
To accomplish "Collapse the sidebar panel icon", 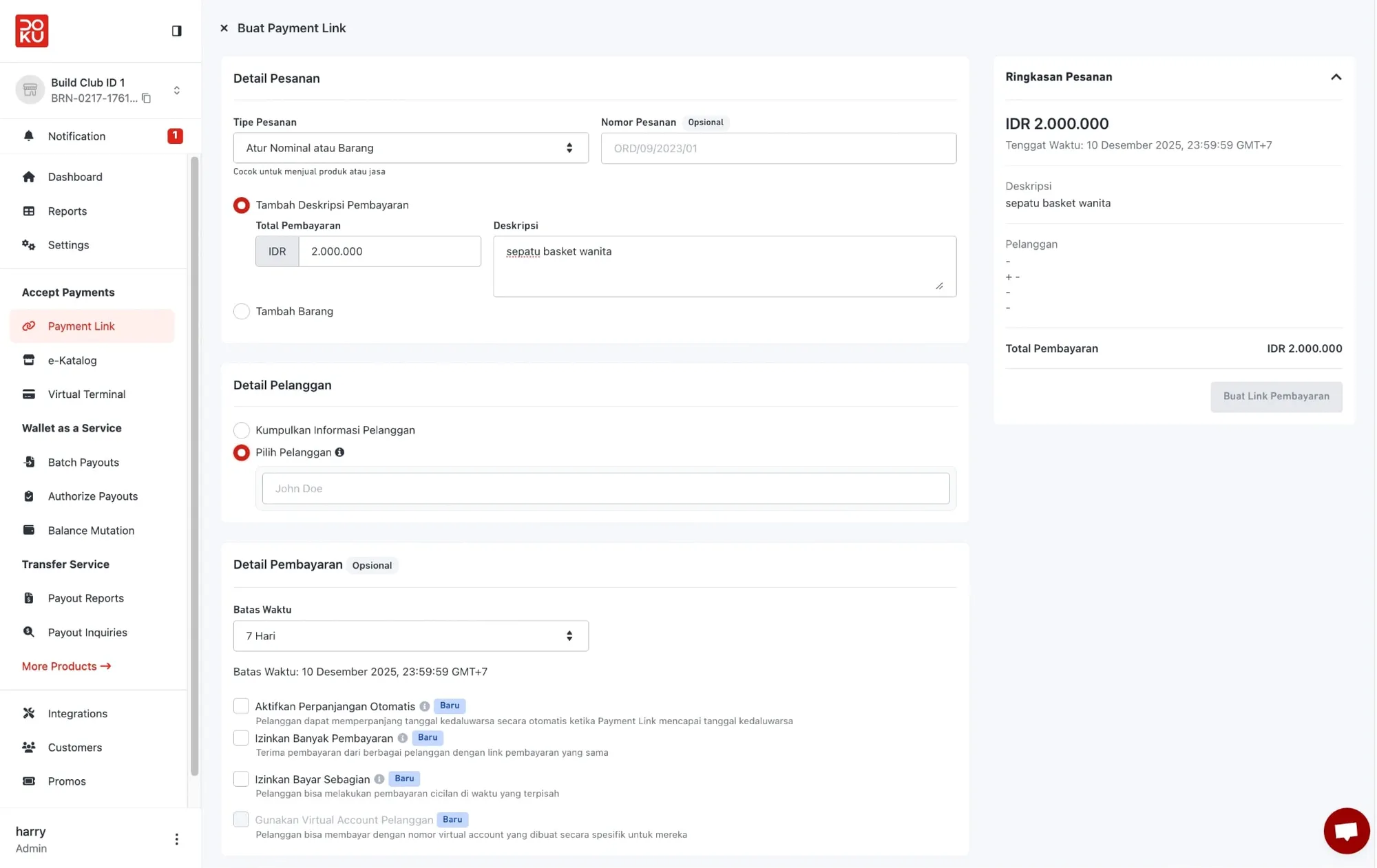I will (176, 30).
